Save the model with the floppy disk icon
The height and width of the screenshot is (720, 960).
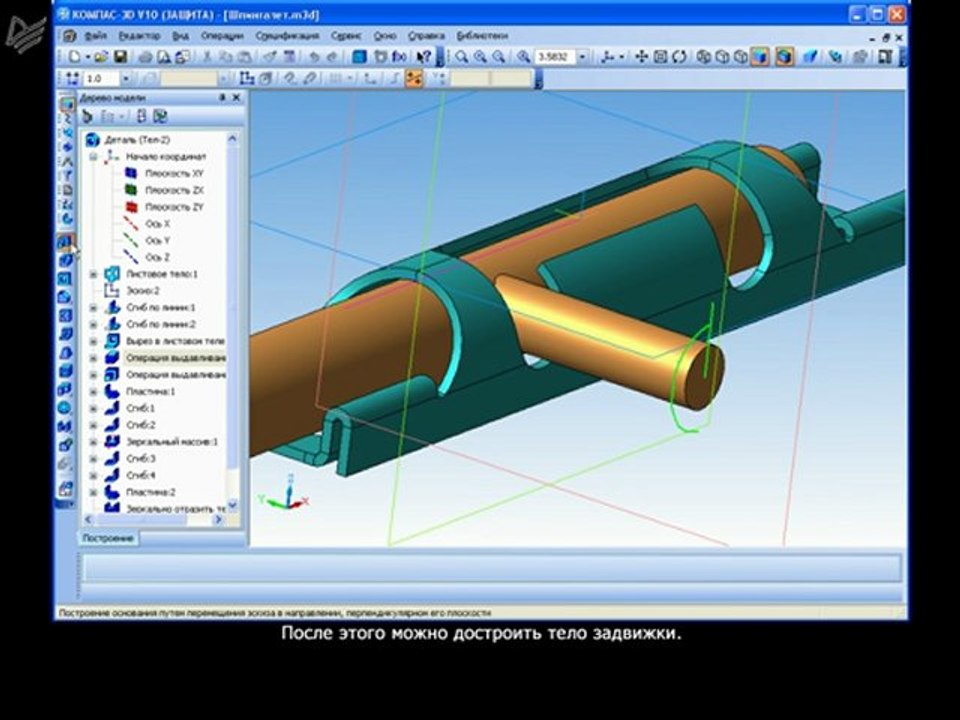click(x=121, y=57)
